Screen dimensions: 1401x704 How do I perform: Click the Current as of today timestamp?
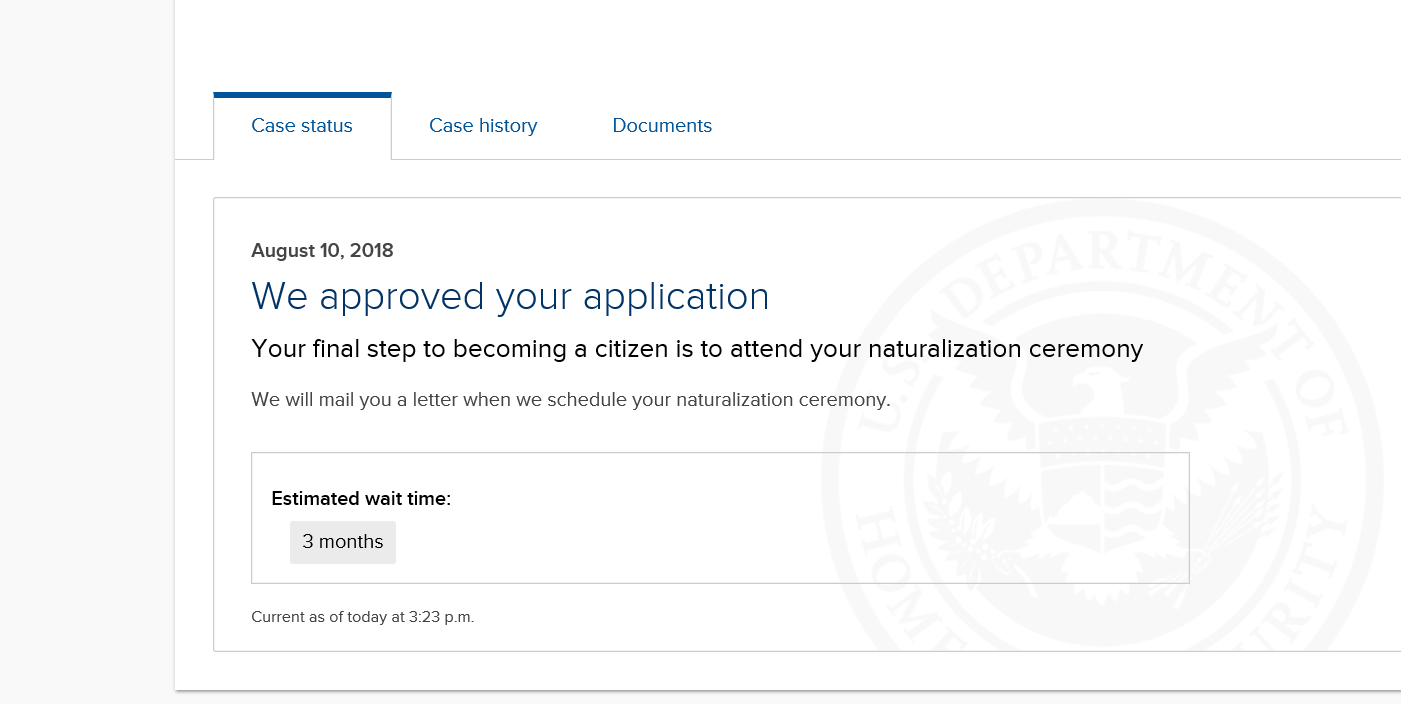point(362,617)
